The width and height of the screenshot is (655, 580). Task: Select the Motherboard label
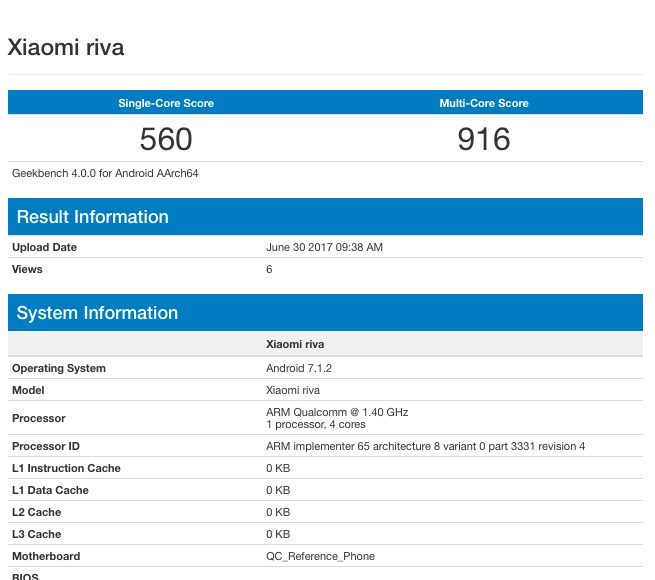click(46, 556)
